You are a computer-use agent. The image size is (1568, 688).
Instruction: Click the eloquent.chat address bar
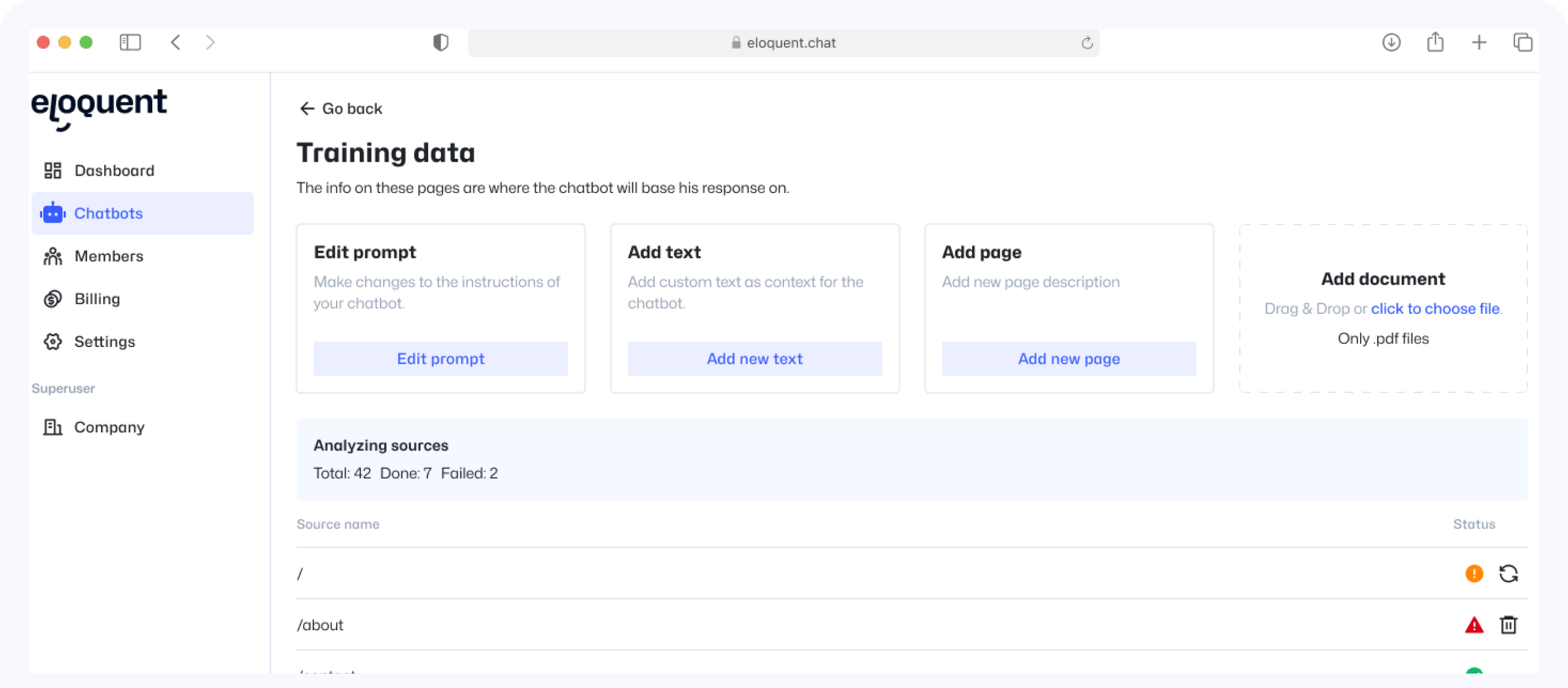(x=783, y=43)
